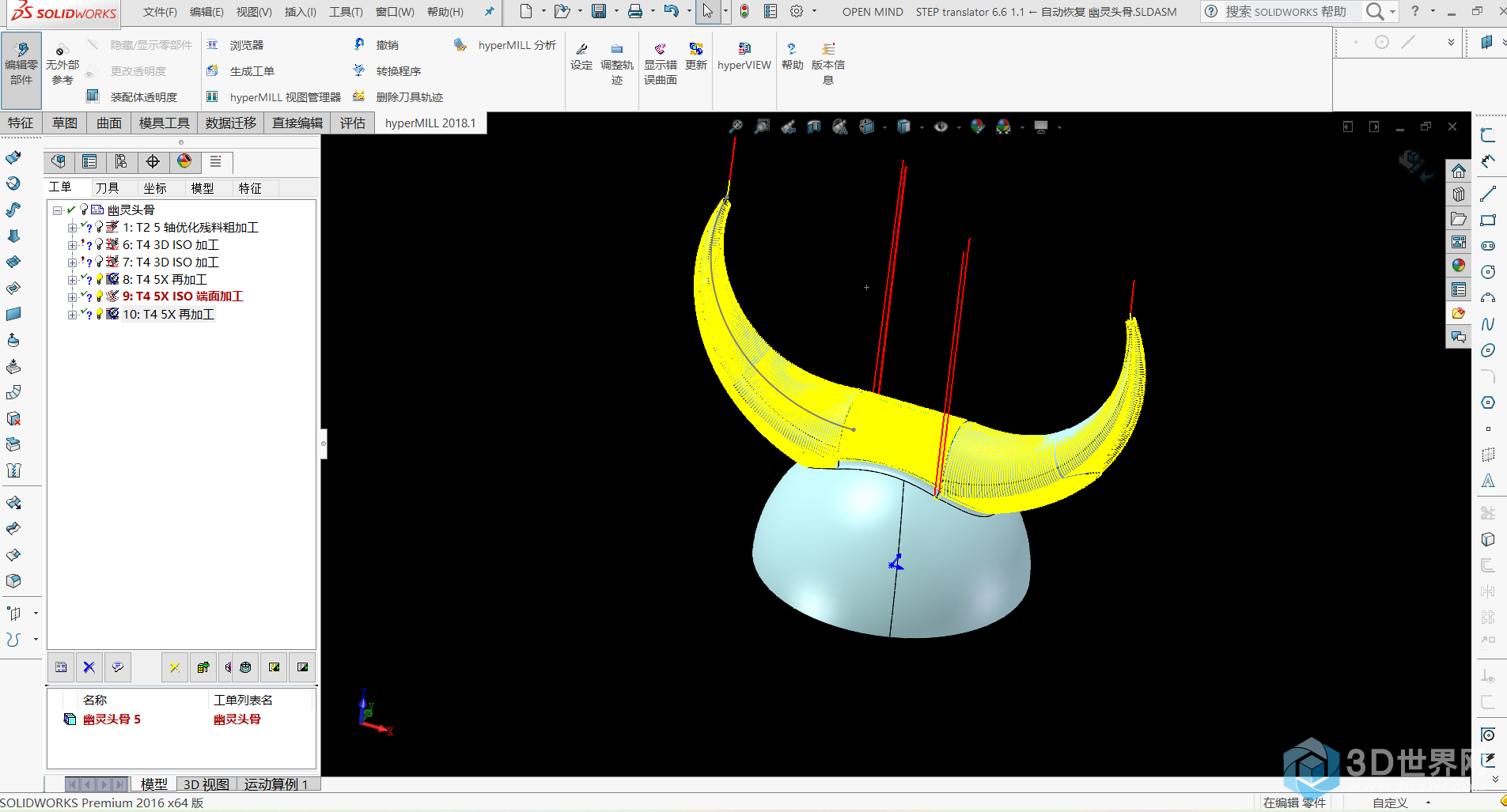The height and width of the screenshot is (812, 1507).
Task: Click the speech bubble comment icon
Action: (x=118, y=667)
